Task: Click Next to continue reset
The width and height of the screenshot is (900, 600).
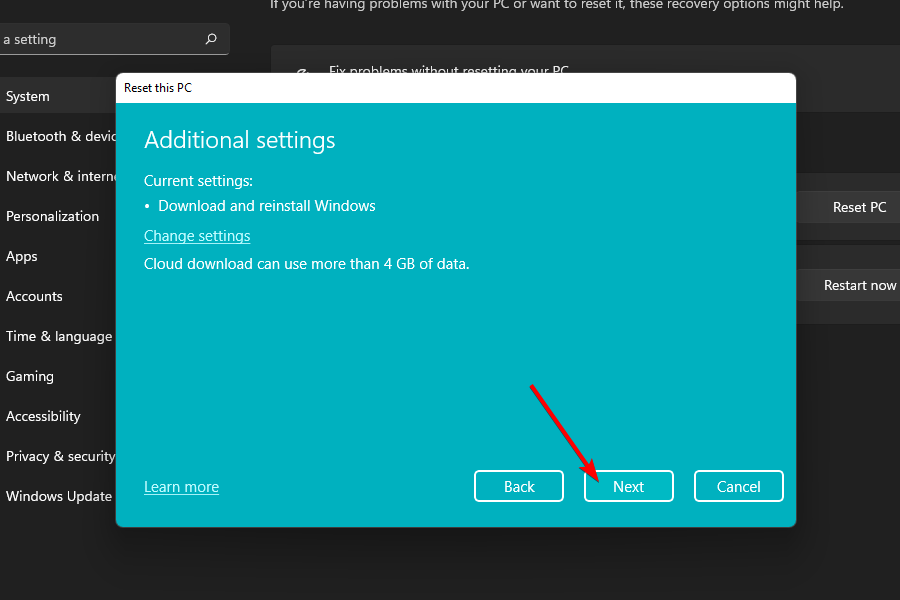Action: tap(628, 487)
